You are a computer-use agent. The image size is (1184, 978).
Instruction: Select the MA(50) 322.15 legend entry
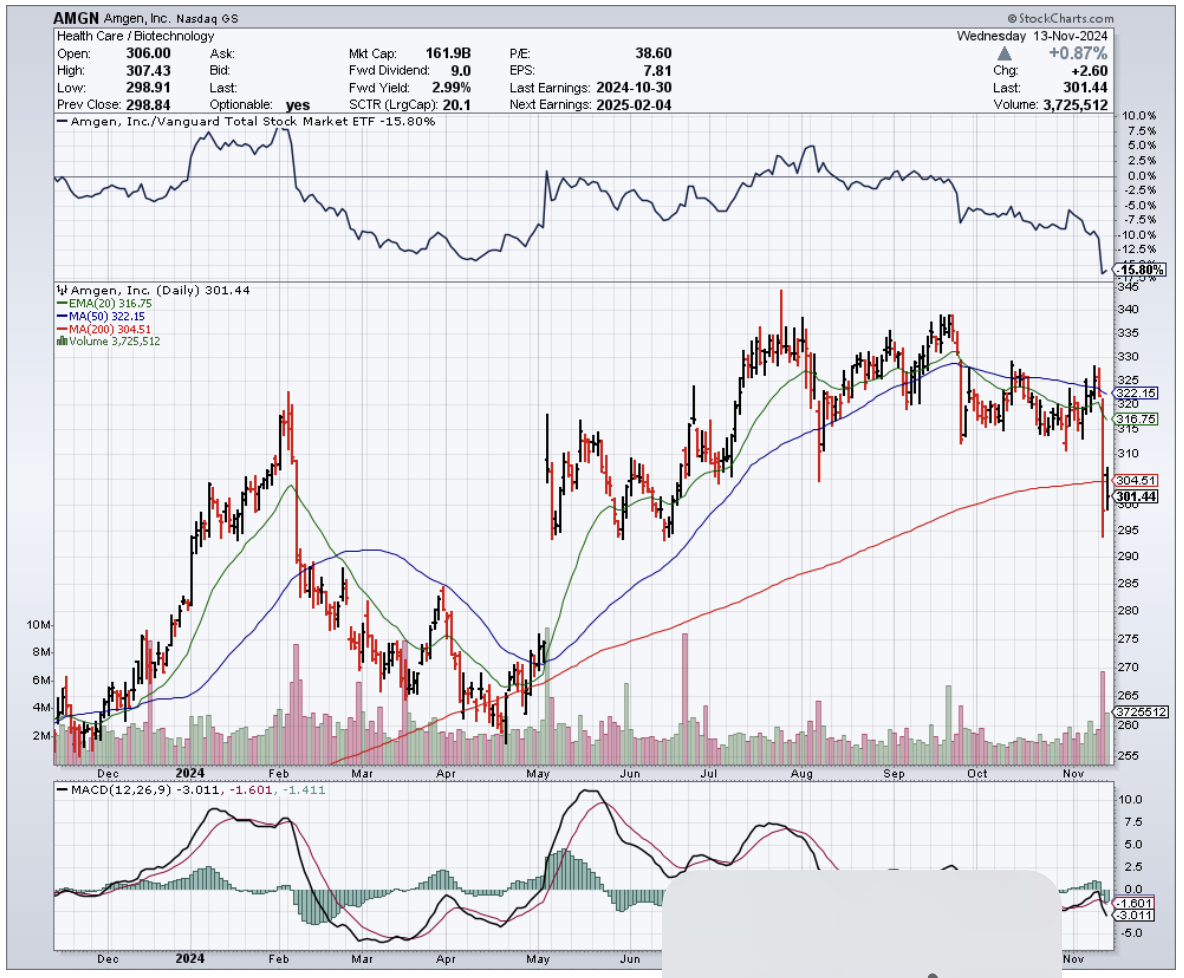(106, 315)
